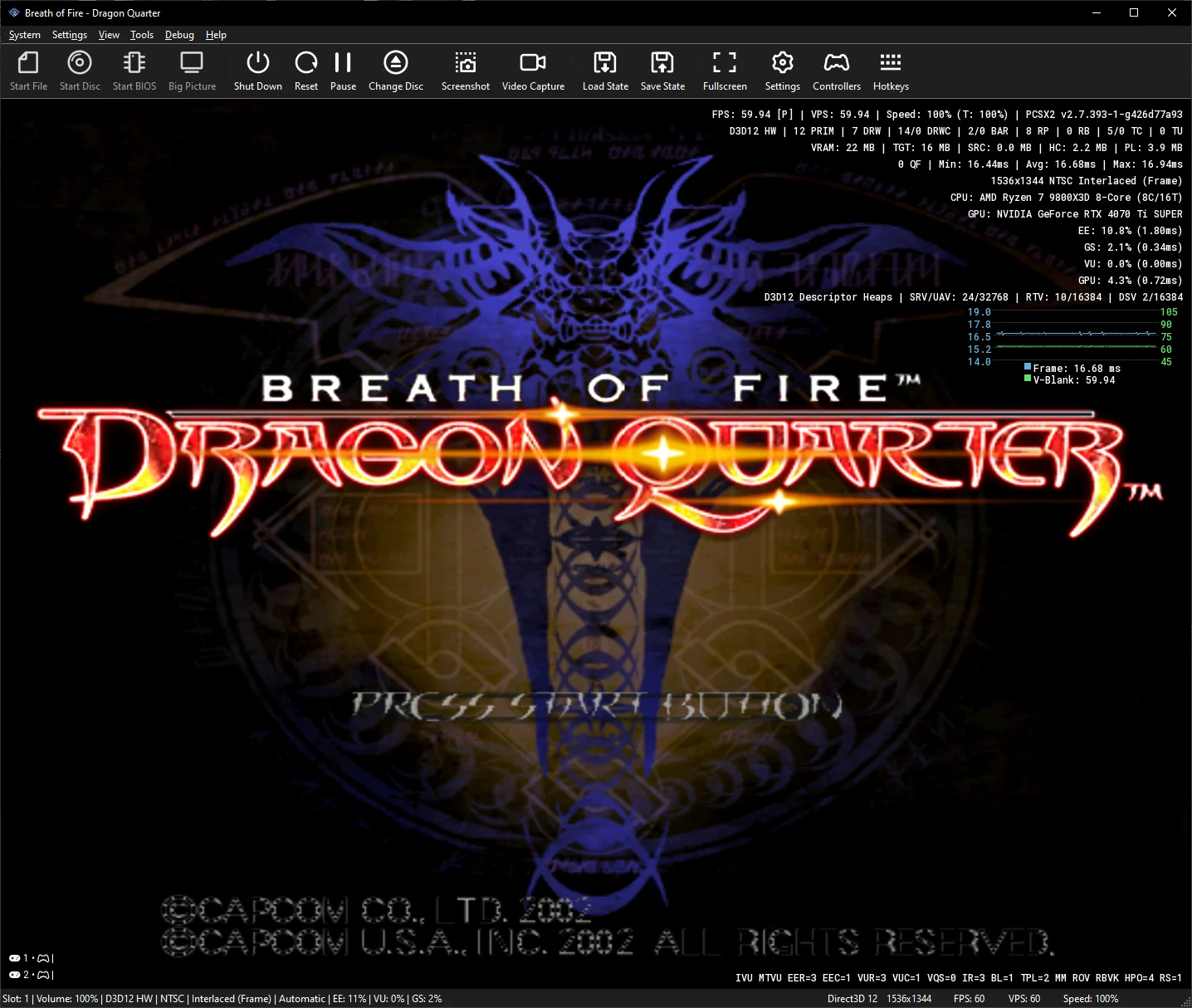1192x1008 pixels.
Task: Click "VPS: 60" in the status bar
Action: 1024,999
